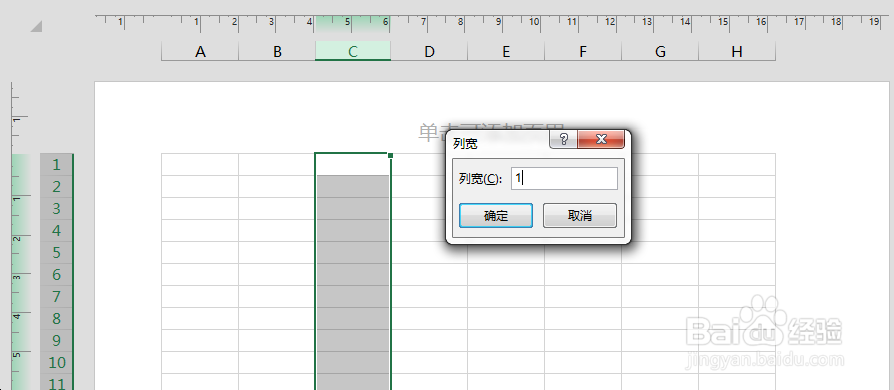Click the 列宽(C): field label
The image size is (894, 390).
click(481, 179)
